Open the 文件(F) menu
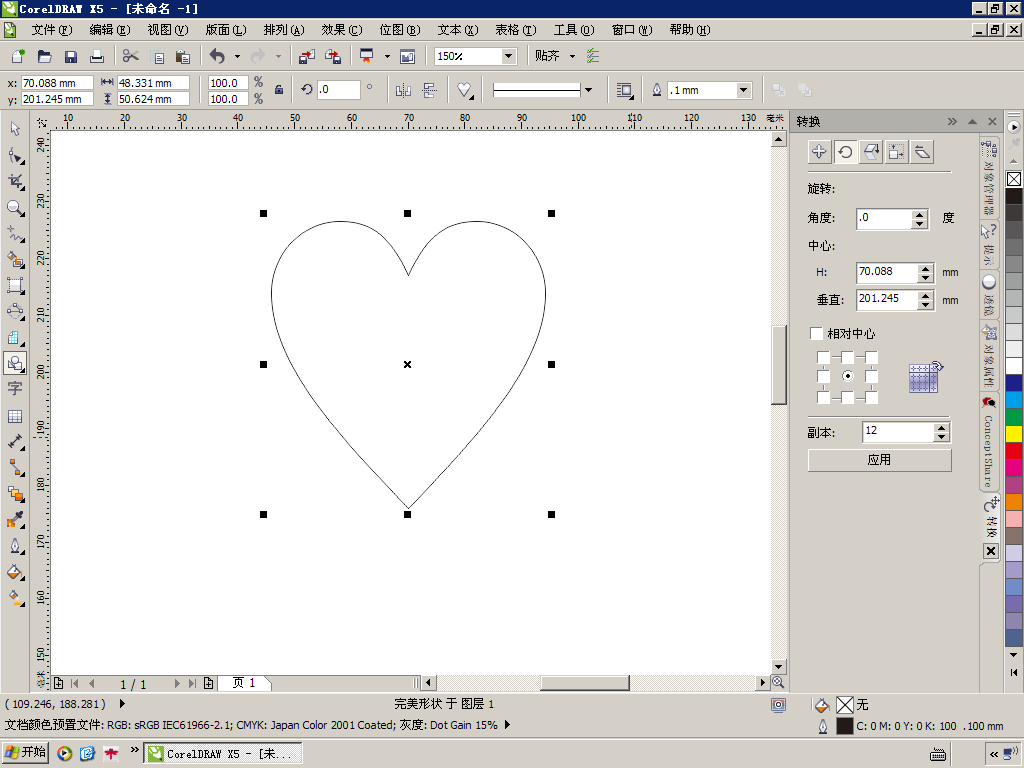 [52, 29]
